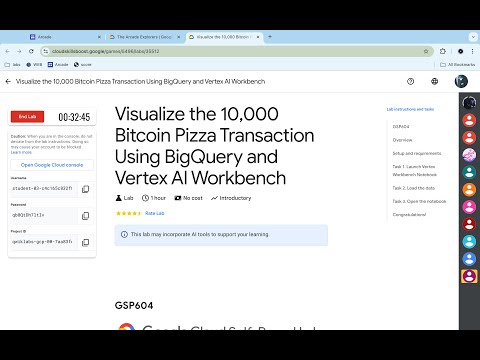This screenshot has height=360, width=480.
Task: Click Lab instructions and tasks link
Action: [410, 109]
